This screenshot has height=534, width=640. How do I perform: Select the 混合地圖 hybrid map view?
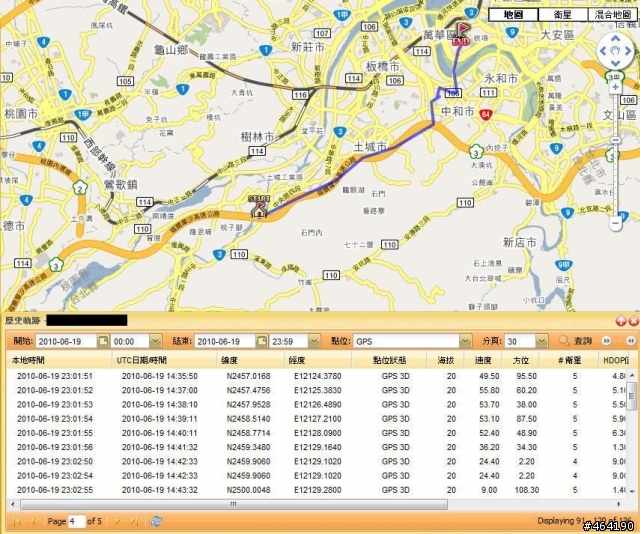pos(613,15)
